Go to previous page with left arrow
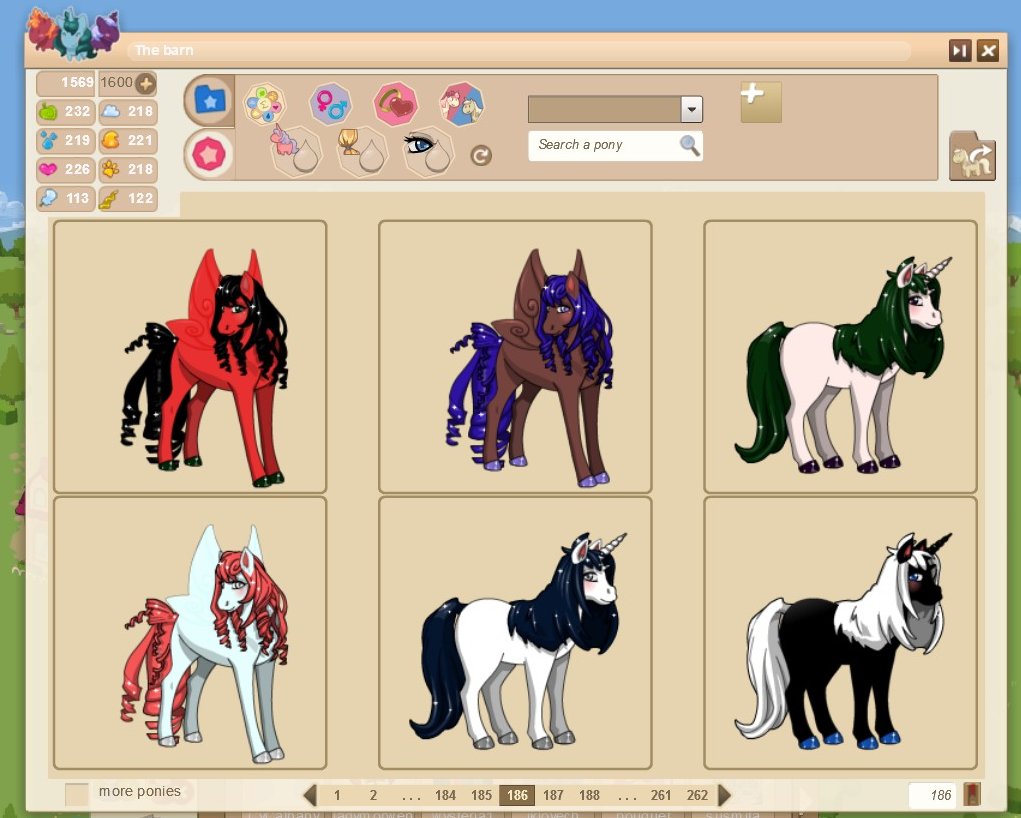The image size is (1021, 818). 310,795
